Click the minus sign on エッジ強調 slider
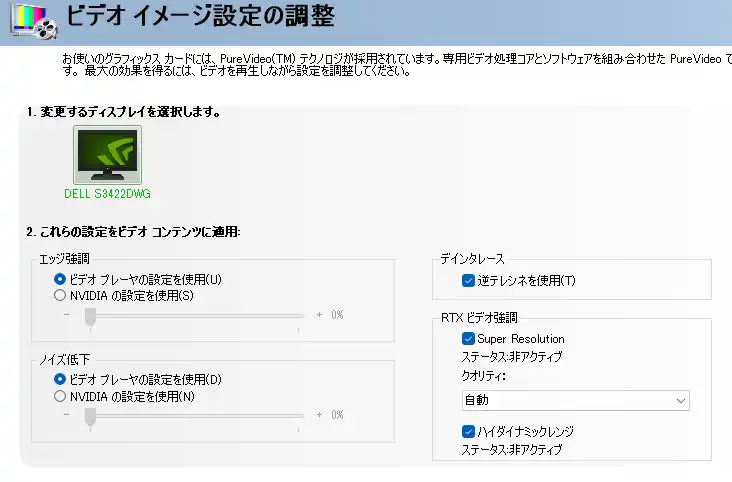 coord(67,315)
